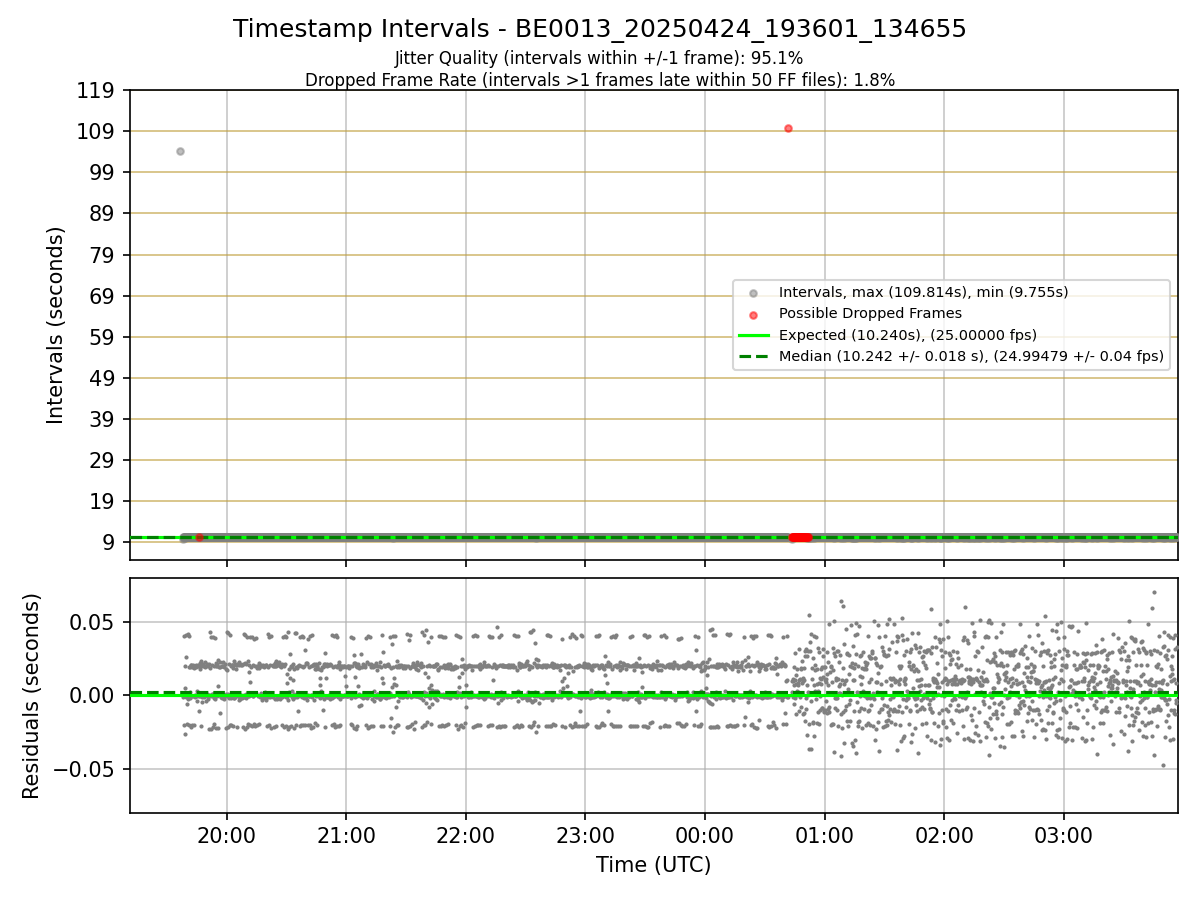The height and width of the screenshot is (900, 1200).
Task: Click the '02:00' x-axis tick label
Action: point(944,836)
